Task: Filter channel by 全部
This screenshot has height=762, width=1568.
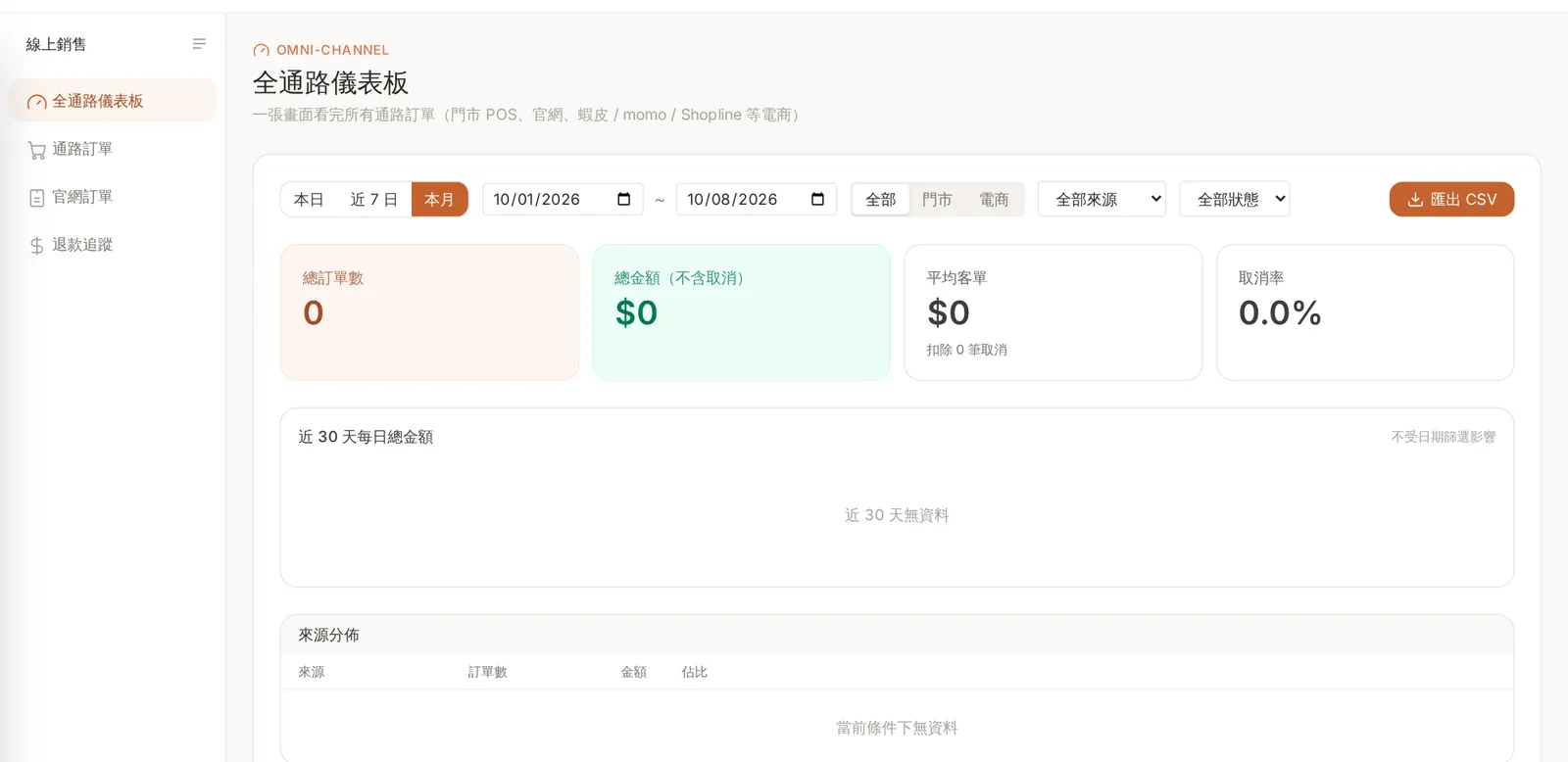Action: point(881,200)
